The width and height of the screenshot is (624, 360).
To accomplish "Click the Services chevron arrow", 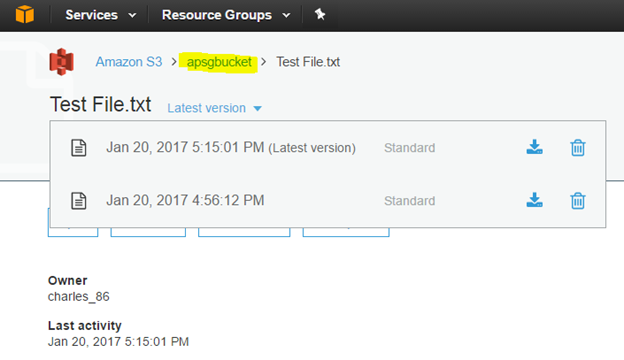I will (133, 16).
